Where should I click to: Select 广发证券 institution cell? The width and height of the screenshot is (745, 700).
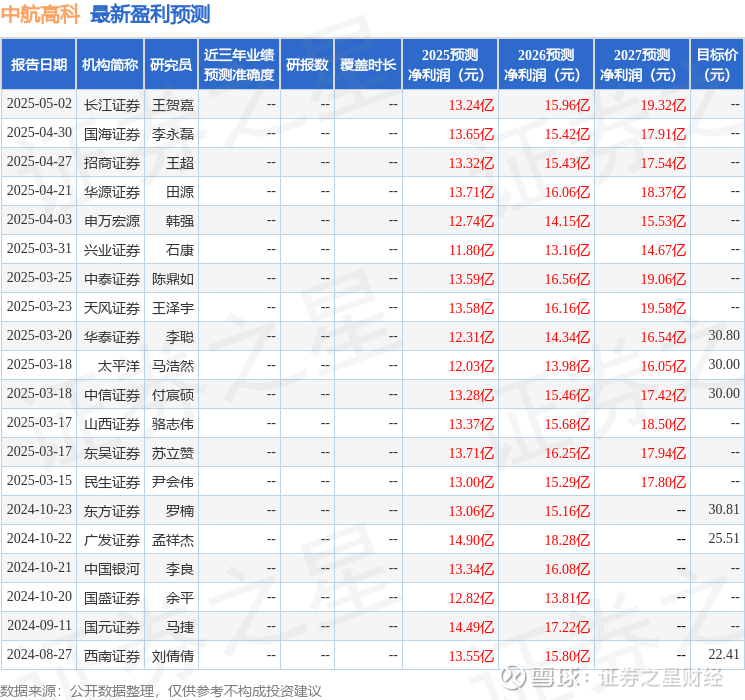(x=112, y=540)
